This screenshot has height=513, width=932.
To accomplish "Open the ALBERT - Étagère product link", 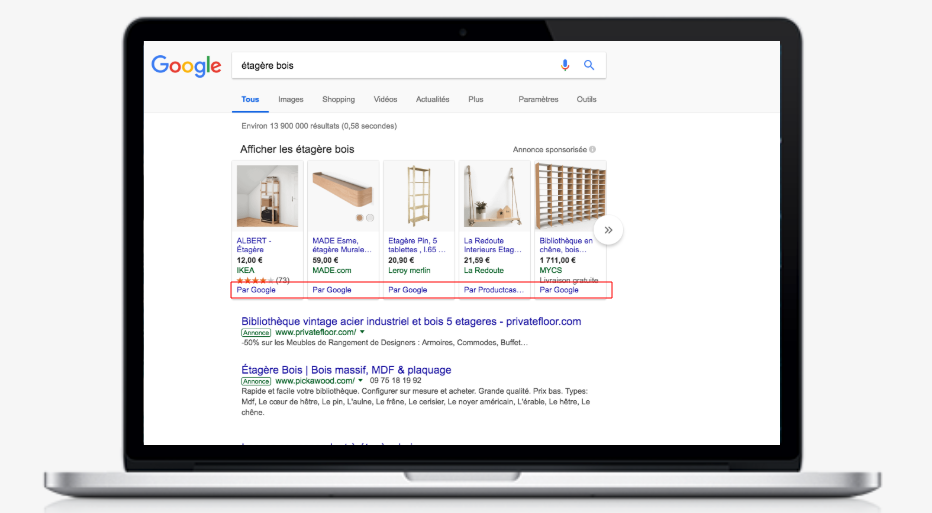I will point(254,245).
